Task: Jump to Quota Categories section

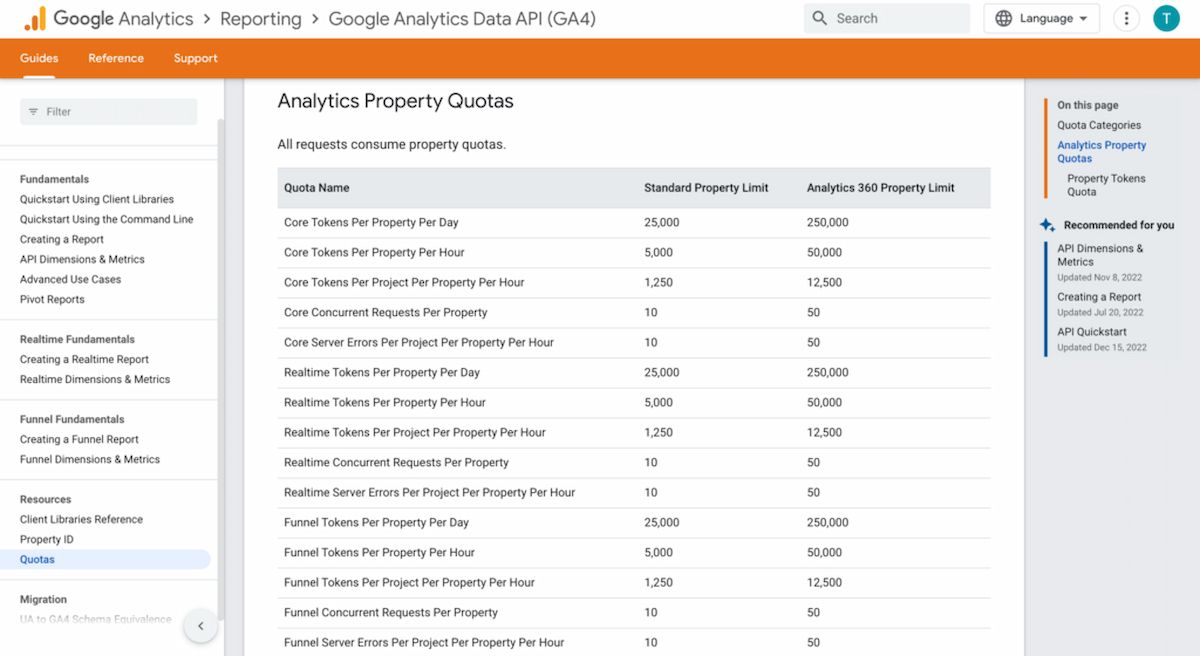Action: (1099, 125)
